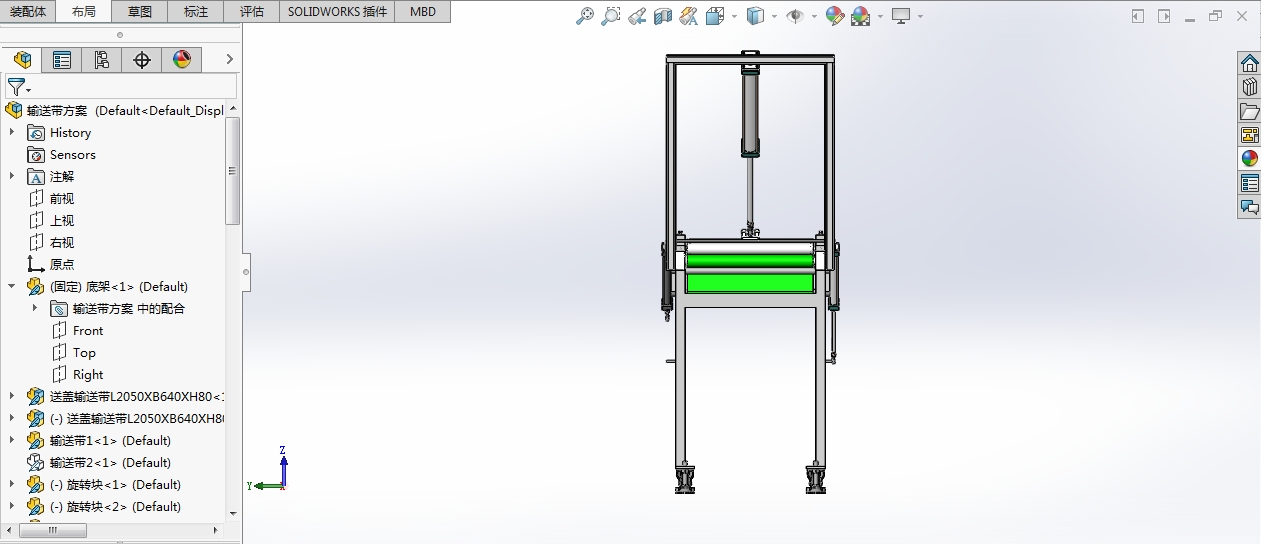Open the DisplayManager color ball tab
The width and height of the screenshot is (1261, 544).
(182, 60)
